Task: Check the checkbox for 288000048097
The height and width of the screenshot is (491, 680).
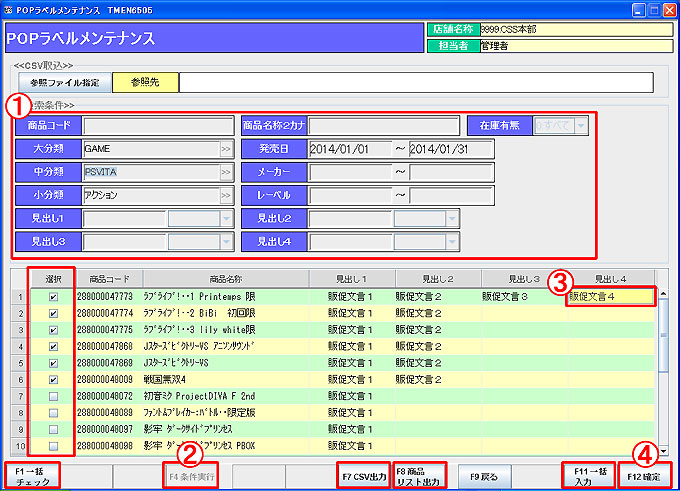Action: click(53, 429)
